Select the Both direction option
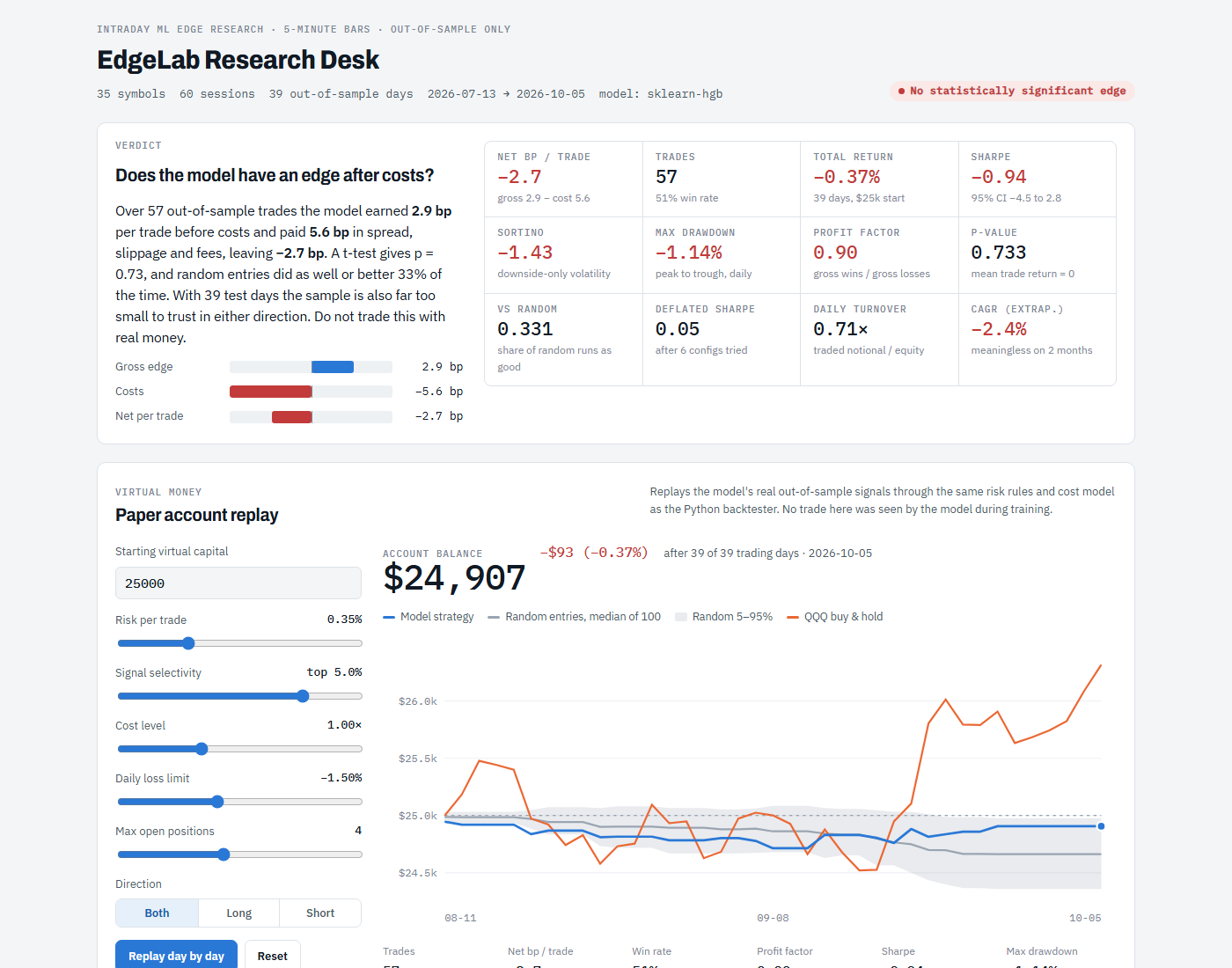The height and width of the screenshot is (968, 1232). pos(157,913)
